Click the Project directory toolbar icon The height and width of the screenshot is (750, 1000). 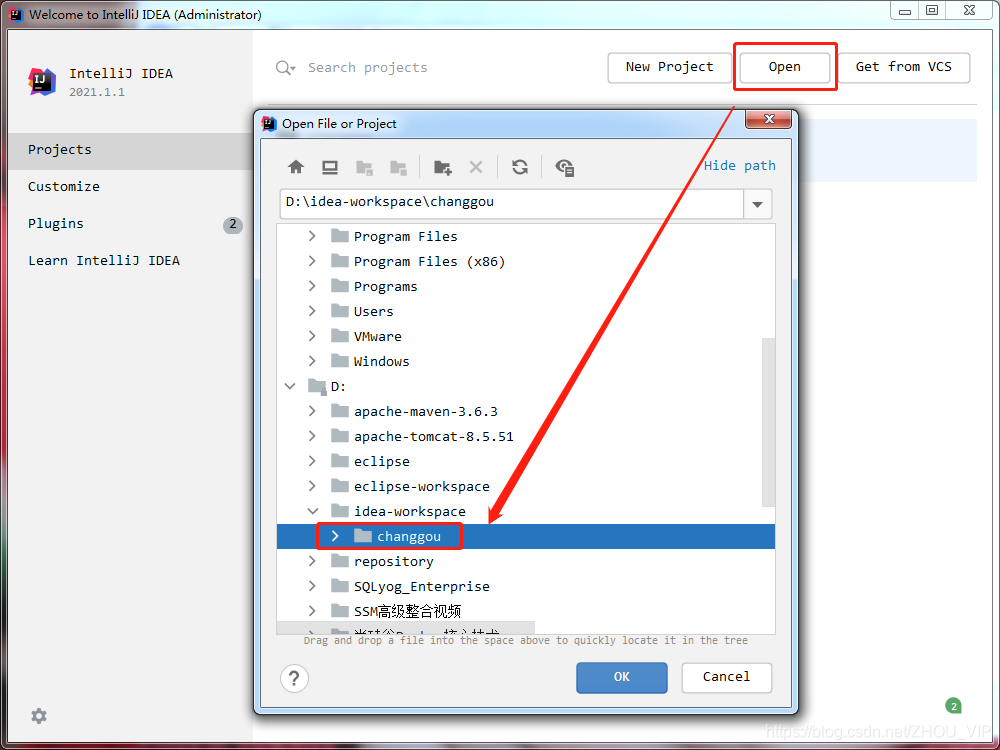[364, 168]
